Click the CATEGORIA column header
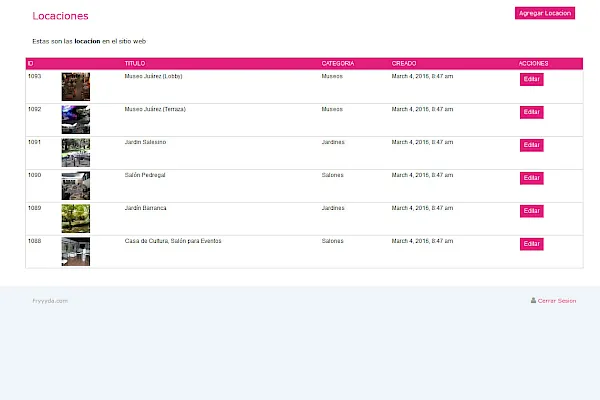The image size is (600, 400). [338, 64]
